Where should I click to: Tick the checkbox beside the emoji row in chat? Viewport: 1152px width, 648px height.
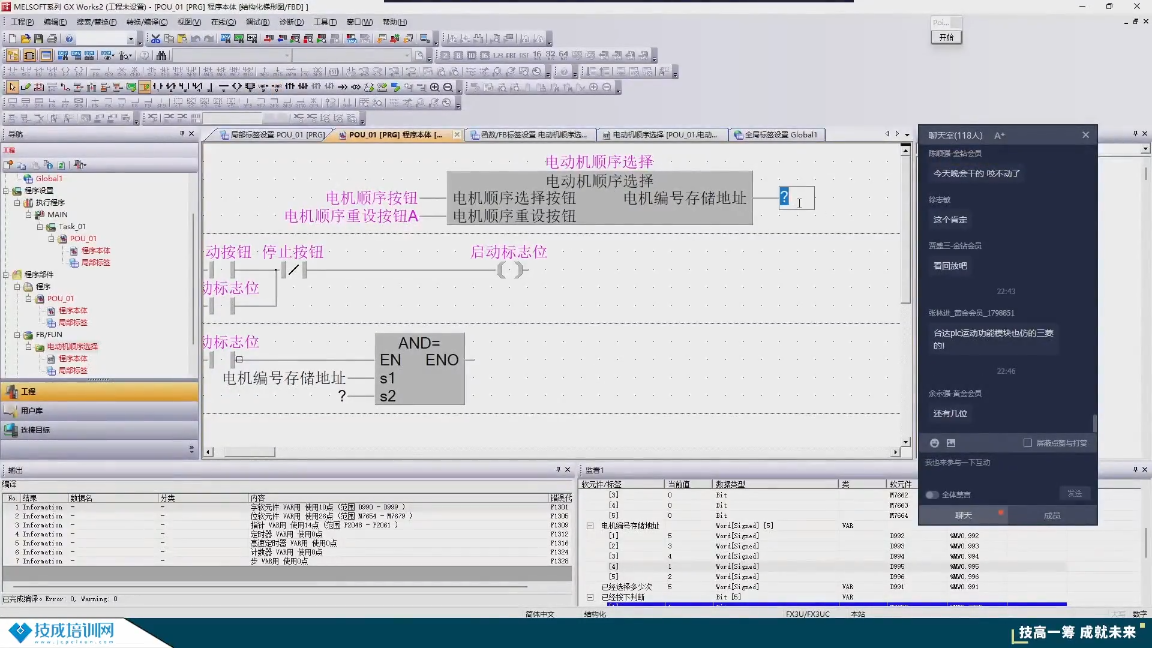1027,443
